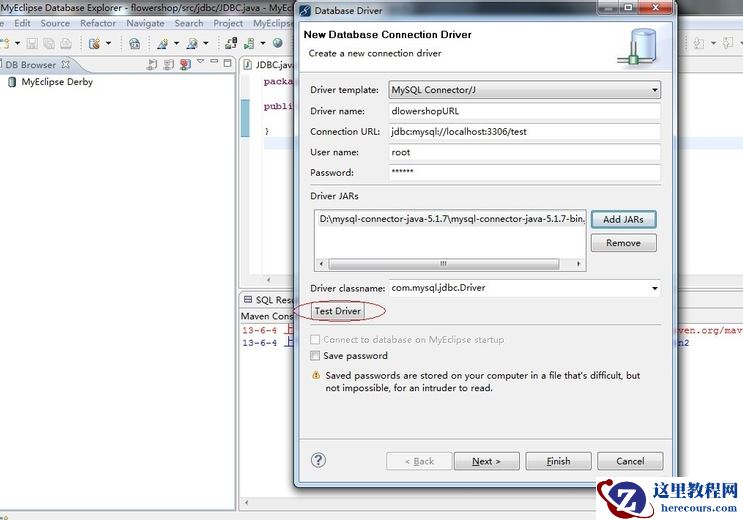This screenshot has width=743, height=520.
Task: Click the Driver JARs scrollbar right arrow
Action: [578, 264]
